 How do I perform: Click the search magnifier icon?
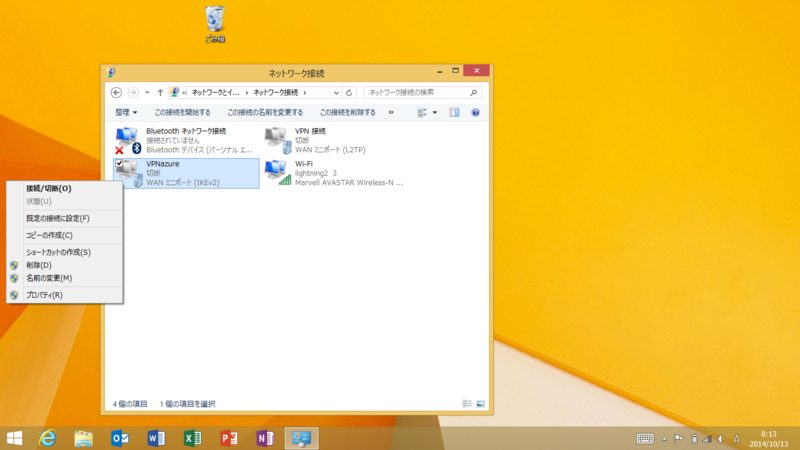click(473, 92)
